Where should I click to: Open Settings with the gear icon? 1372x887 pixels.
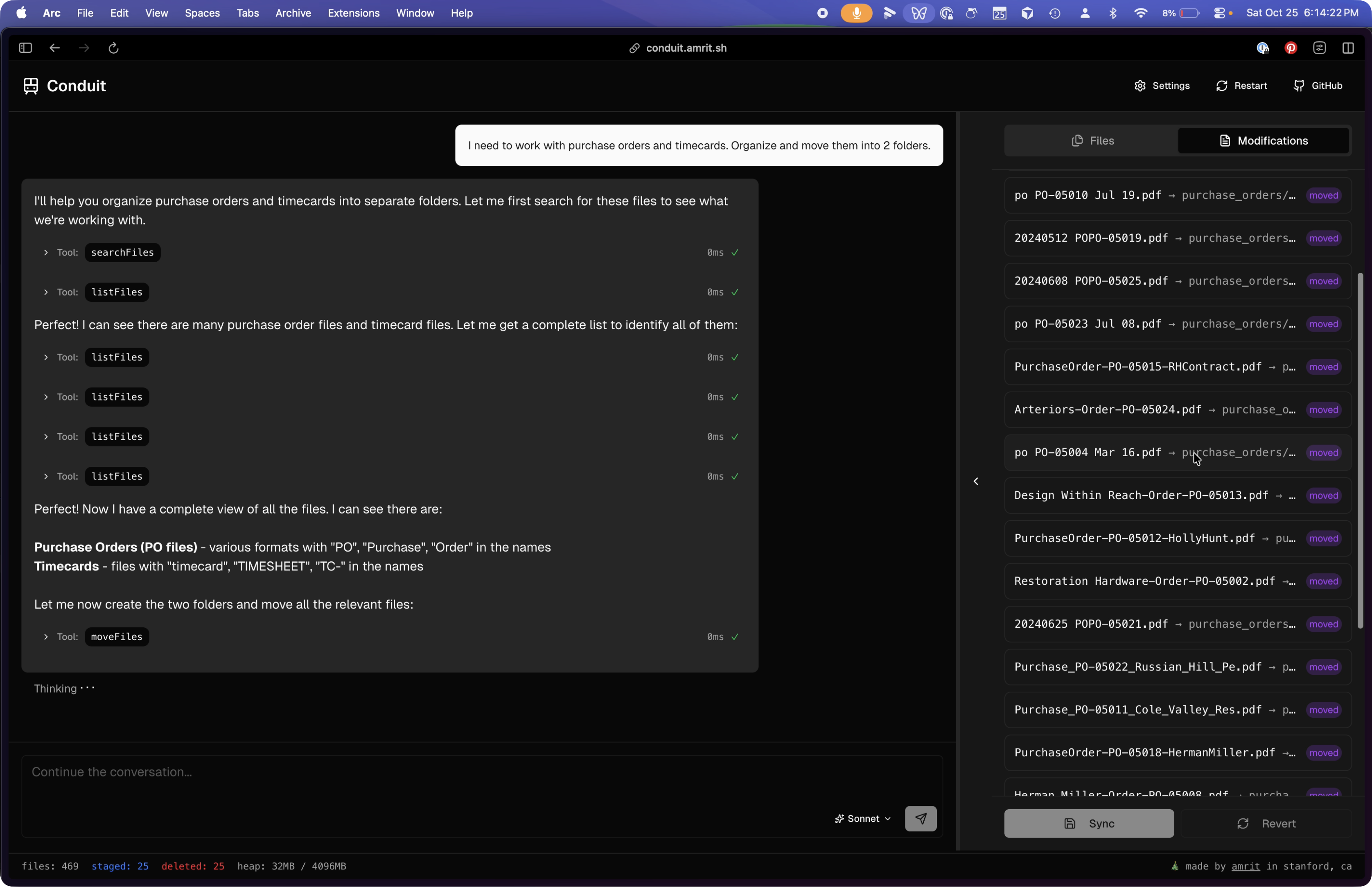1140,86
